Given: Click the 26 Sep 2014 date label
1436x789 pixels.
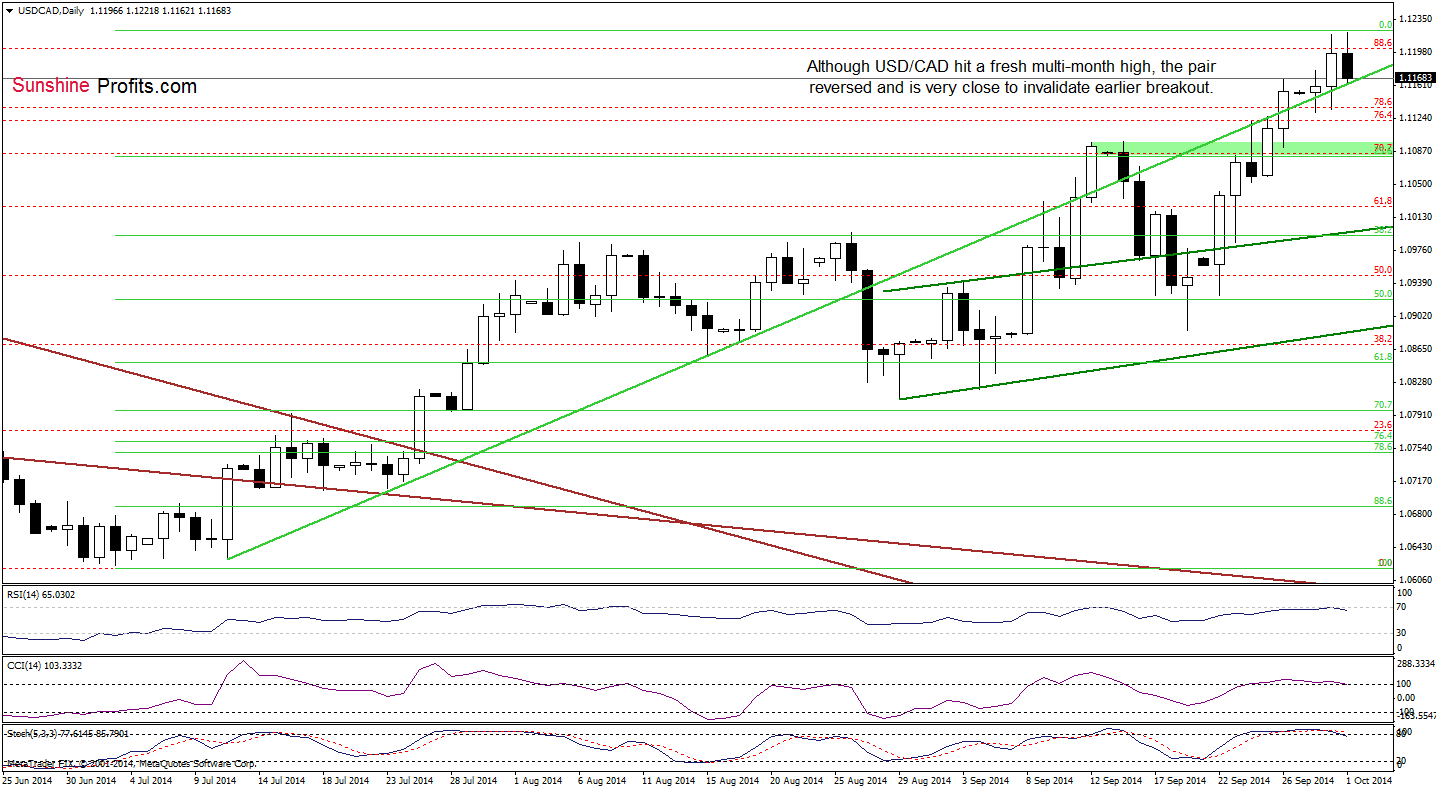Looking at the screenshot, I should pyautogui.click(x=1307, y=780).
